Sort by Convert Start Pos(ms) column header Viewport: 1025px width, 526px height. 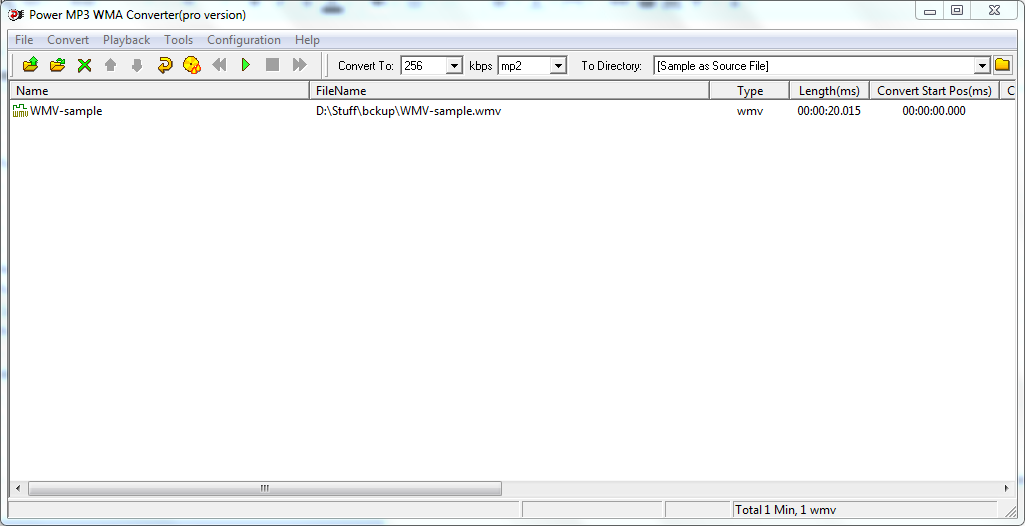click(935, 91)
